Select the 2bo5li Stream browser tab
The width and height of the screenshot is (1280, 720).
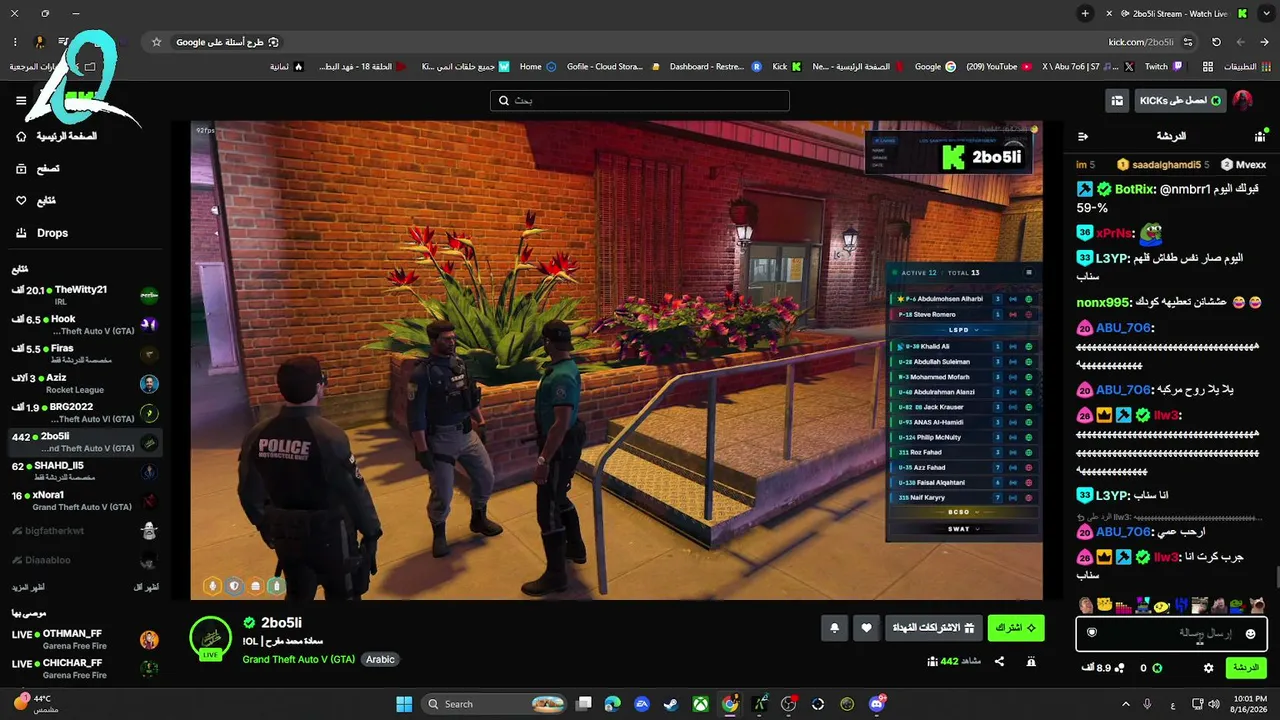coord(1180,14)
